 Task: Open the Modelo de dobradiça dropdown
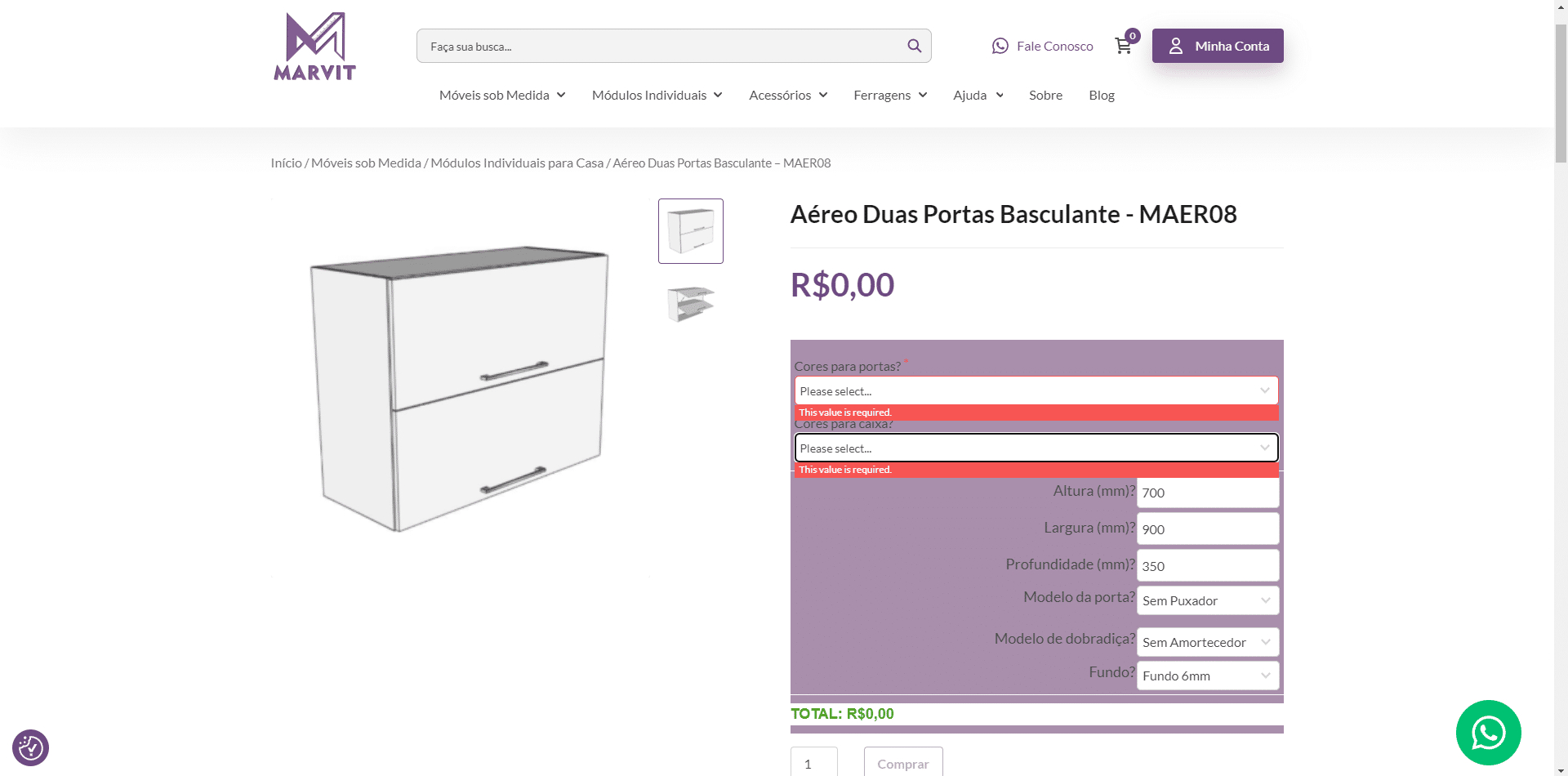coord(1207,642)
